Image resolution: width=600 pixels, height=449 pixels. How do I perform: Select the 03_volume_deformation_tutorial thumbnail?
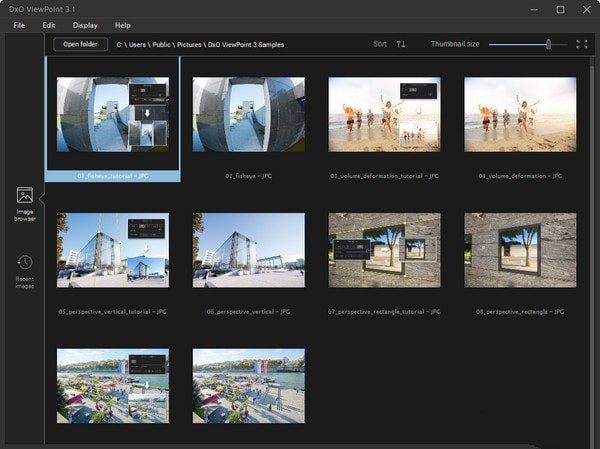coord(385,114)
